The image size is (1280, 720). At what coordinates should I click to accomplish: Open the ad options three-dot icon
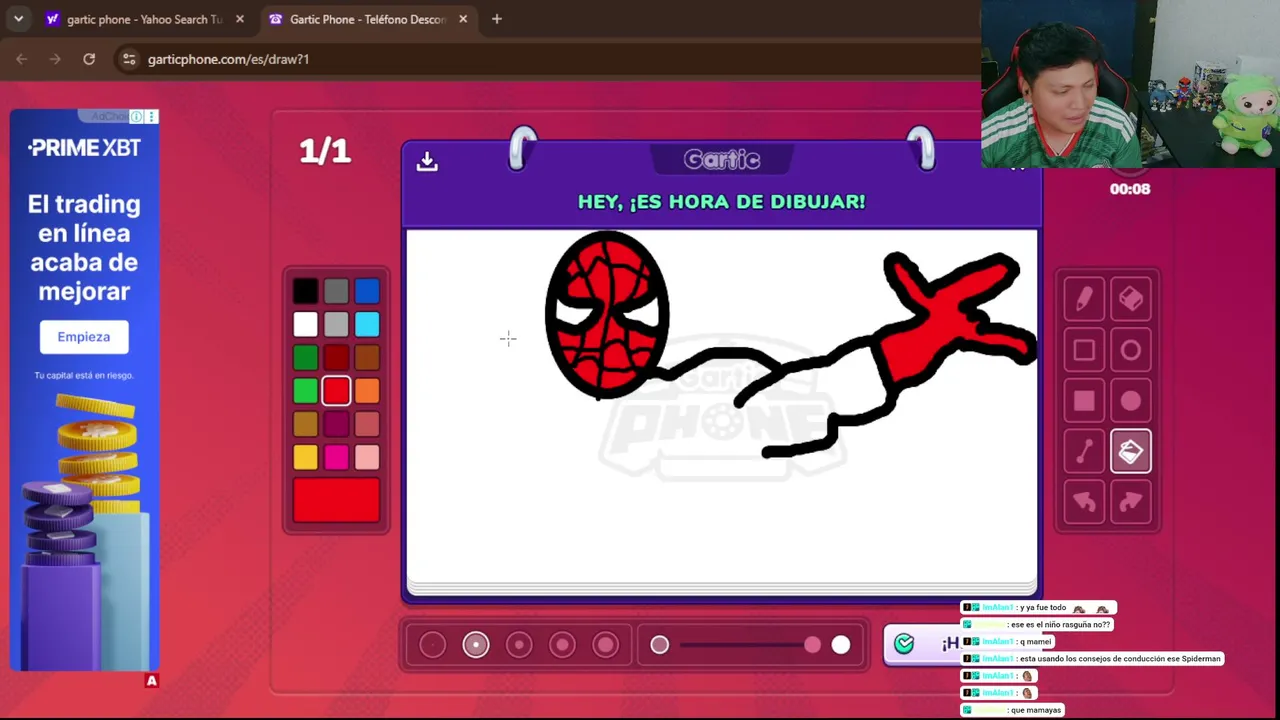(x=152, y=117)
